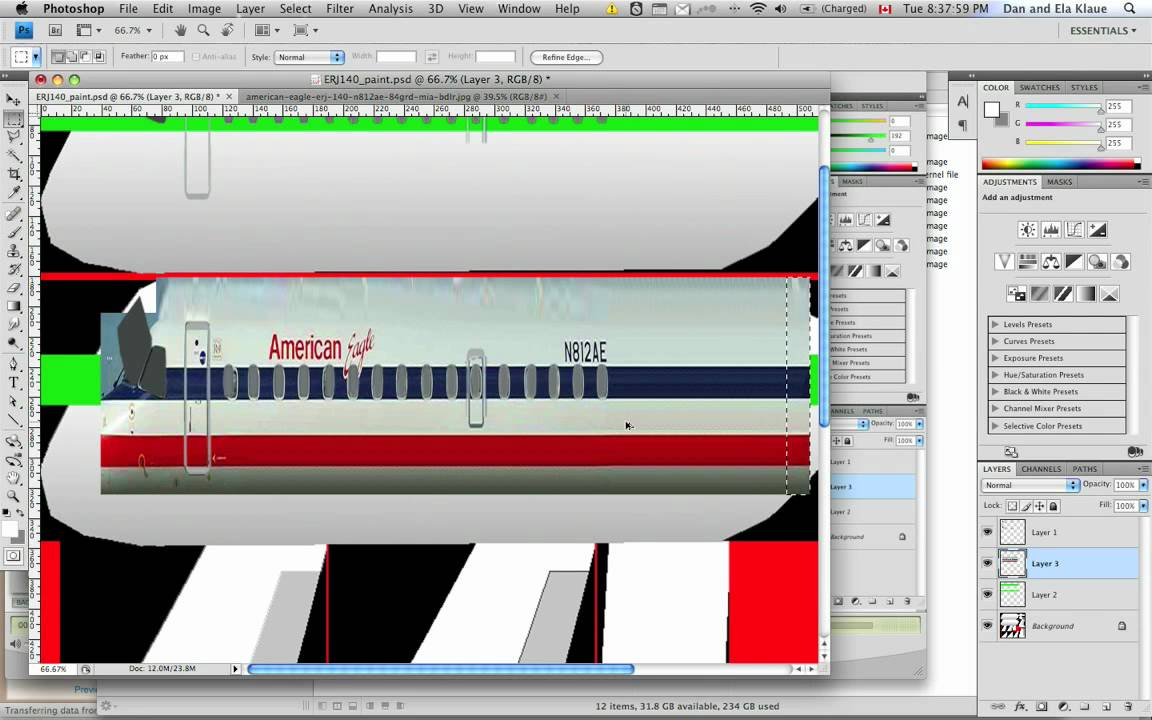Viewport: 1152px width, 720px height.
Task: Open the Filter menu
Action: point(339,9)
